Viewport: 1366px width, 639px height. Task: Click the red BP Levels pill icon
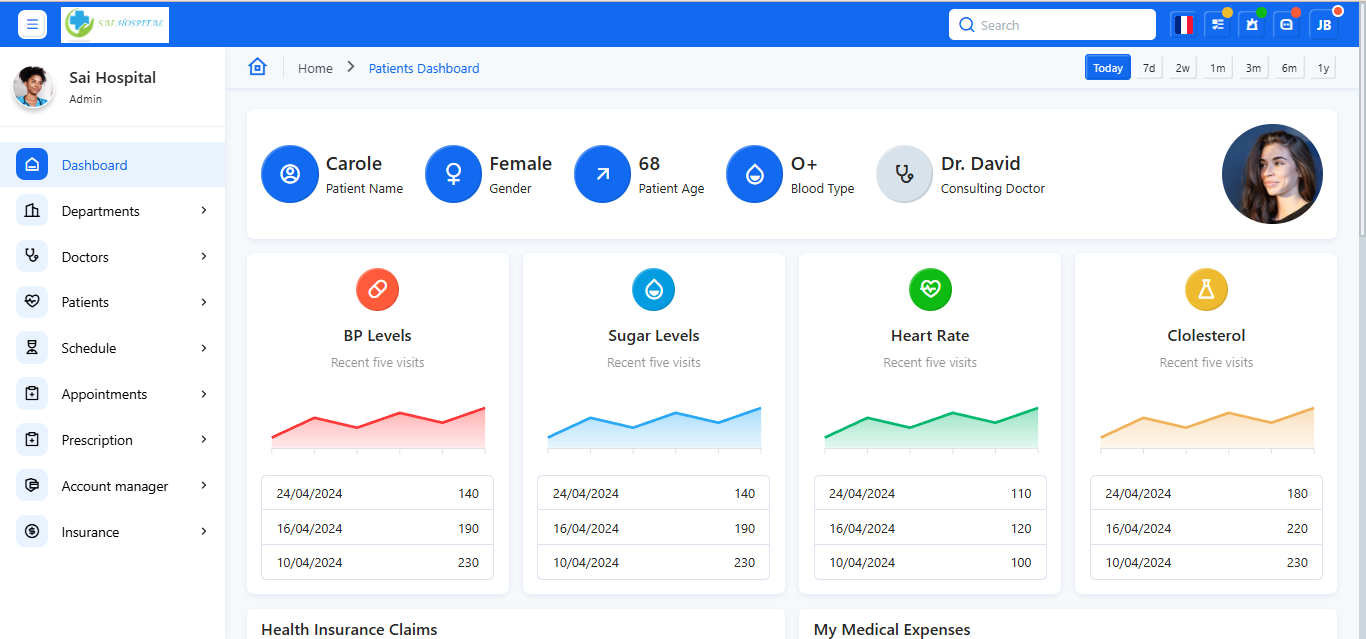coord(377,289)
